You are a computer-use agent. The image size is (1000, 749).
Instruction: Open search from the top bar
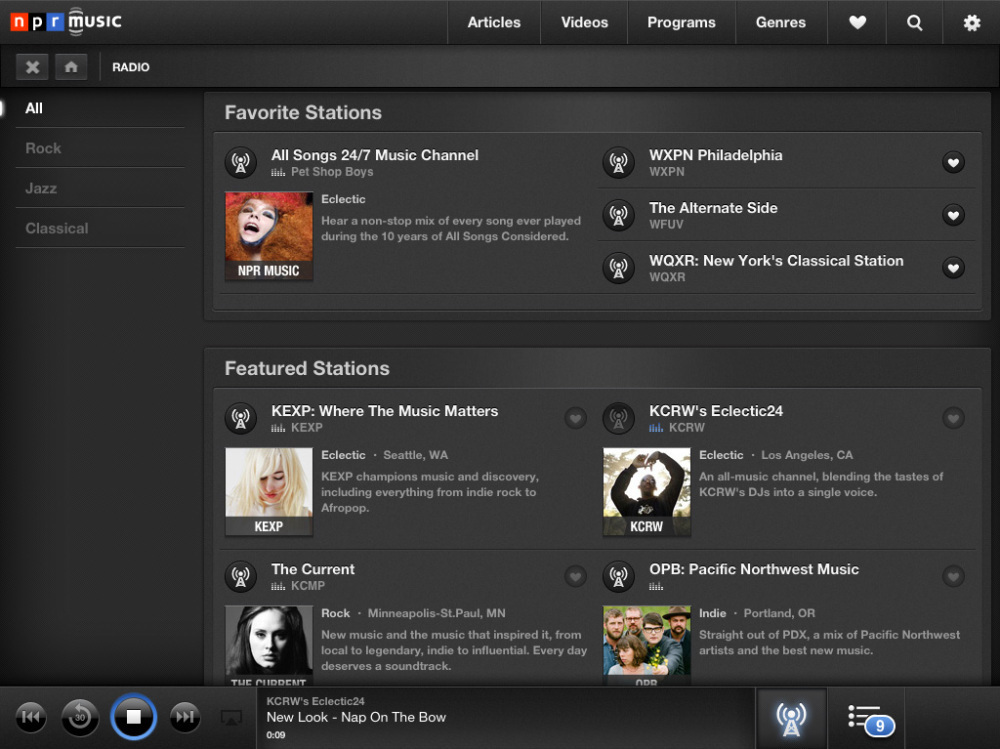[913, 22]
